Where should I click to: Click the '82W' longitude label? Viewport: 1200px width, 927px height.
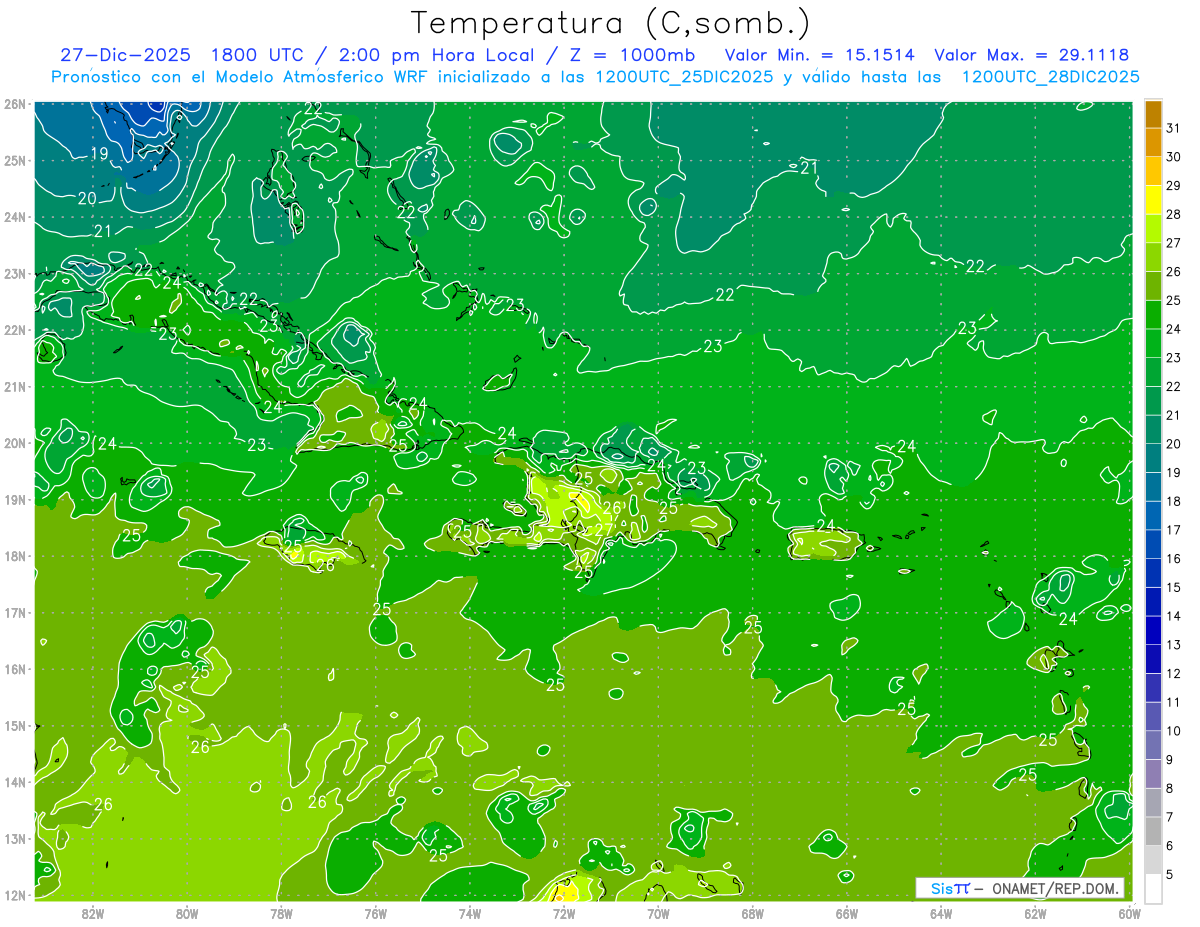point(93,913)
